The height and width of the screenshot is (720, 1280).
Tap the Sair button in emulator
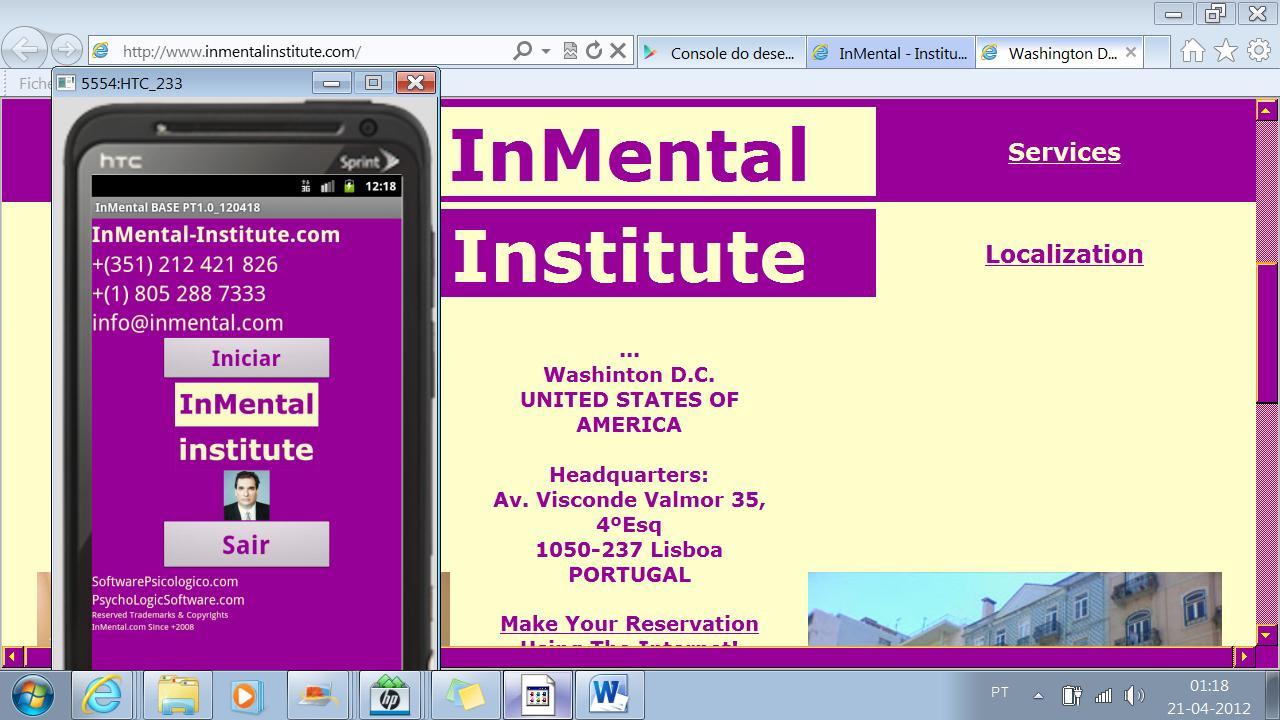tap(246, 544)
